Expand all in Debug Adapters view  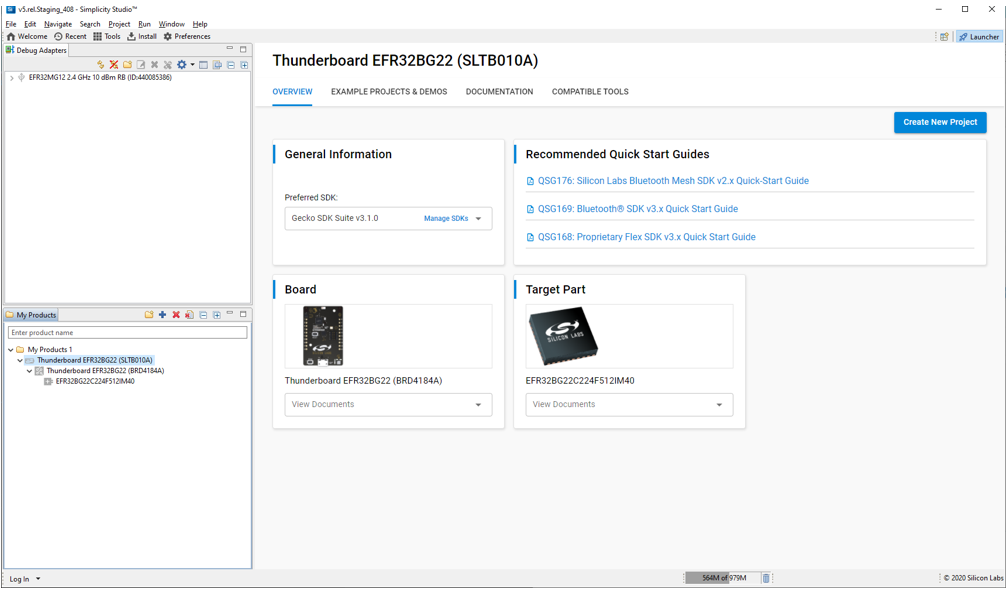[244, 65]
